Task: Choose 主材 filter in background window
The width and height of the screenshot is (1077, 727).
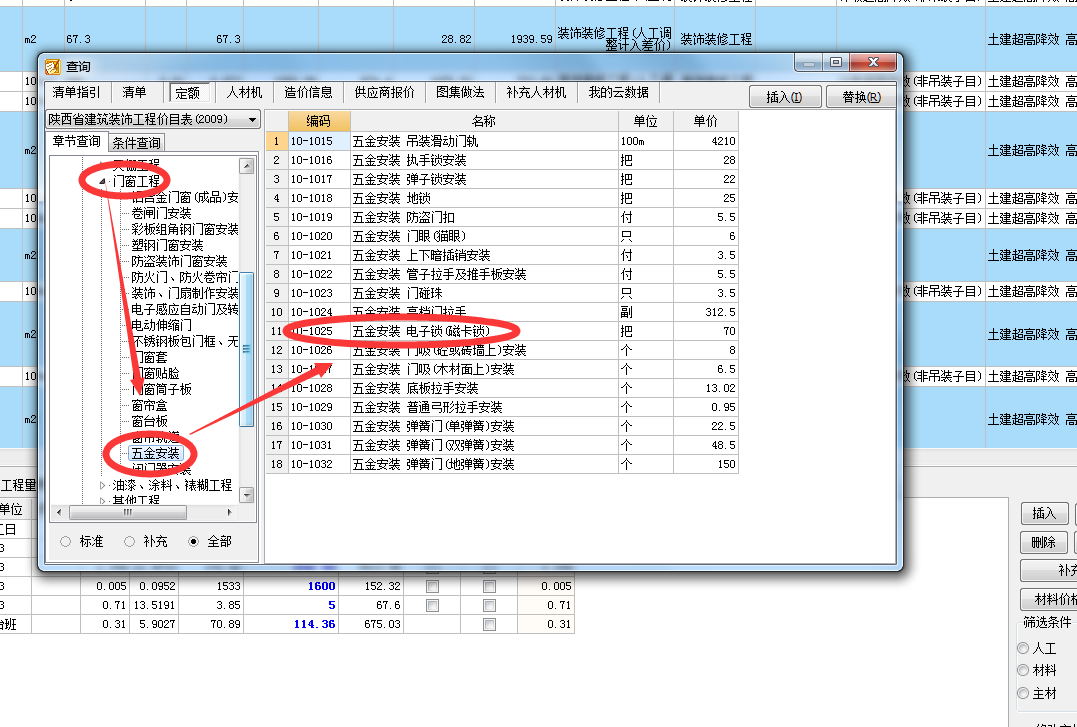Action: 1023,693
